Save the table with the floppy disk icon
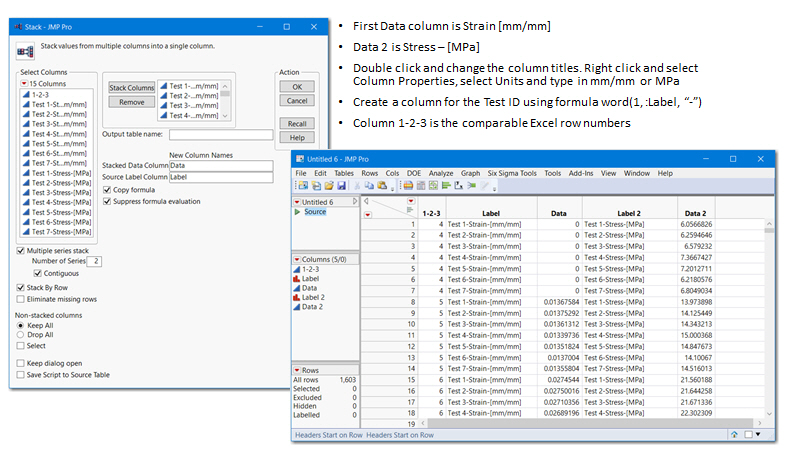This screenshot has width=800, height=450. 341,186
